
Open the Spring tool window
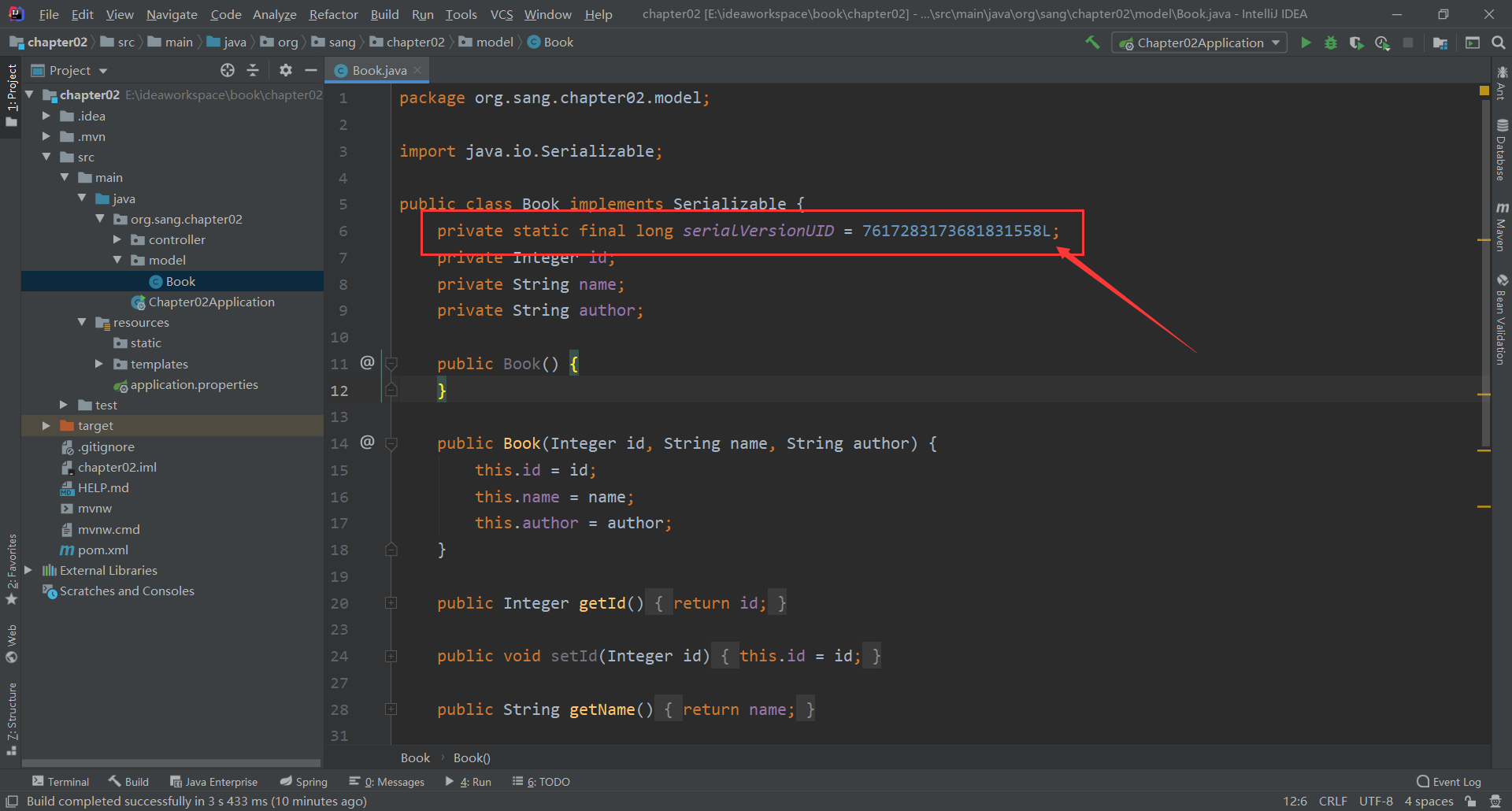pyautogui.click(x=304, y=781)
